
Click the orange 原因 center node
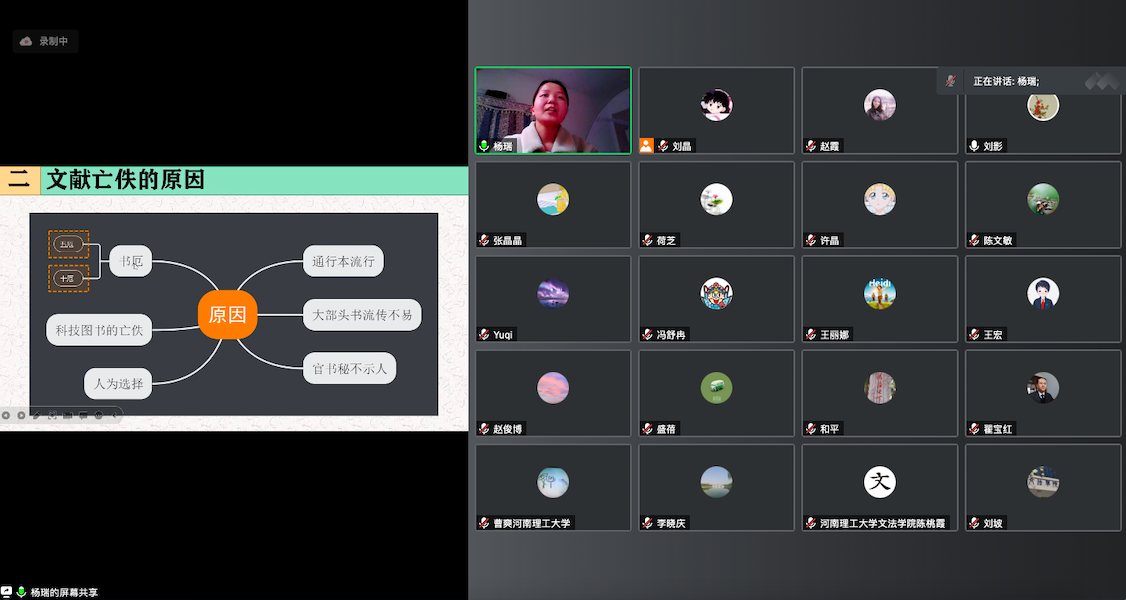[227, 315]
